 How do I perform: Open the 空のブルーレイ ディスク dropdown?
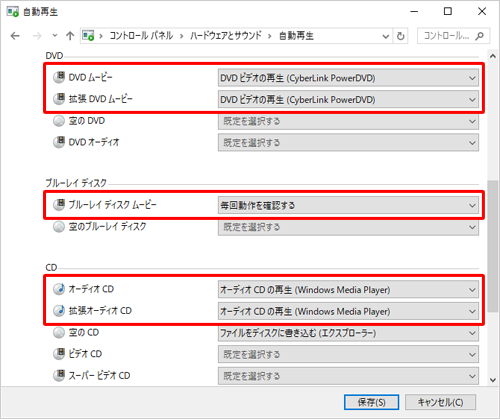point(348,227)
